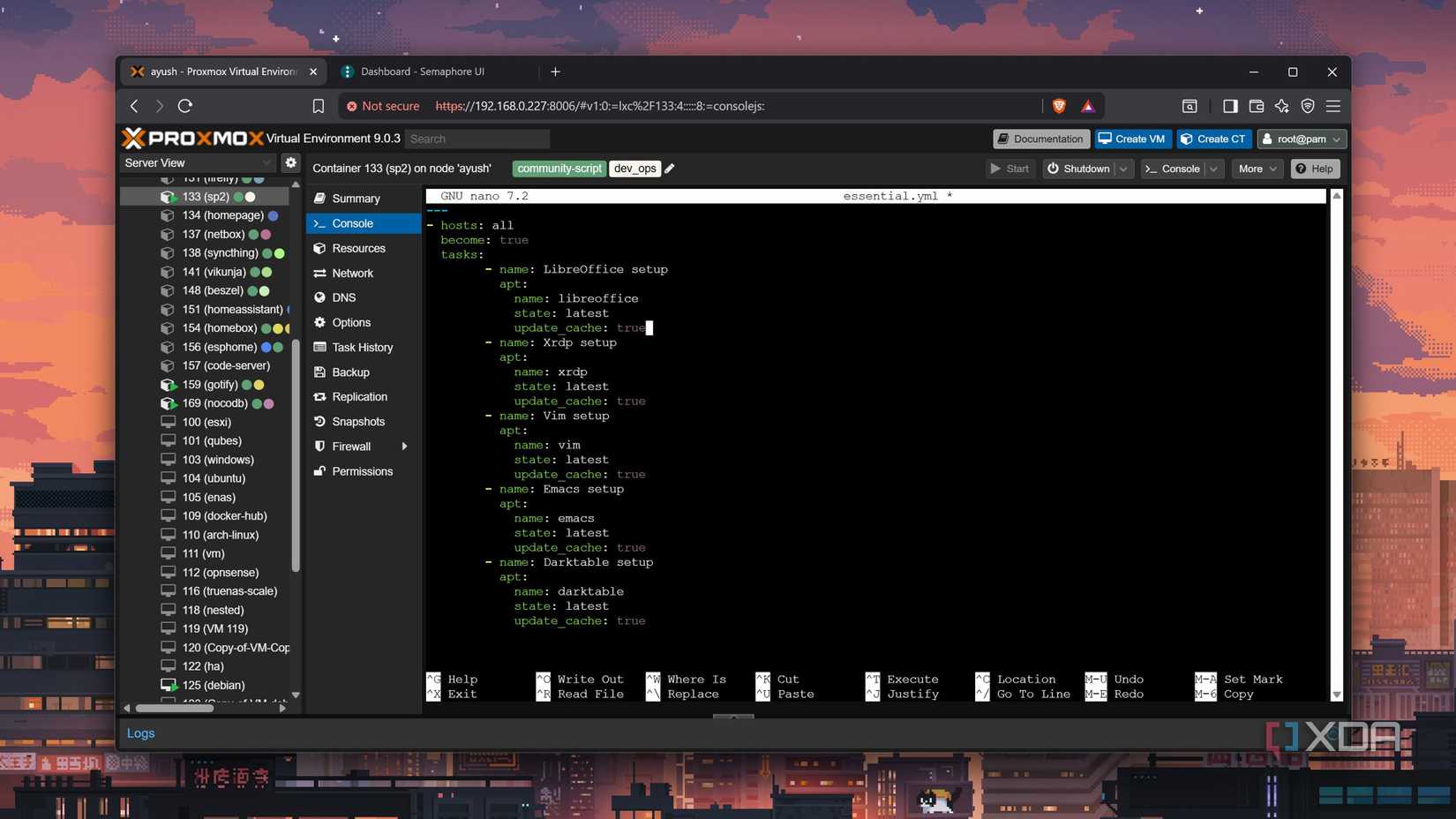The height and width of the screenshot is (819, 1456).
Task: Open the Logs panel at the bottom
Action: tap(139, 733)
